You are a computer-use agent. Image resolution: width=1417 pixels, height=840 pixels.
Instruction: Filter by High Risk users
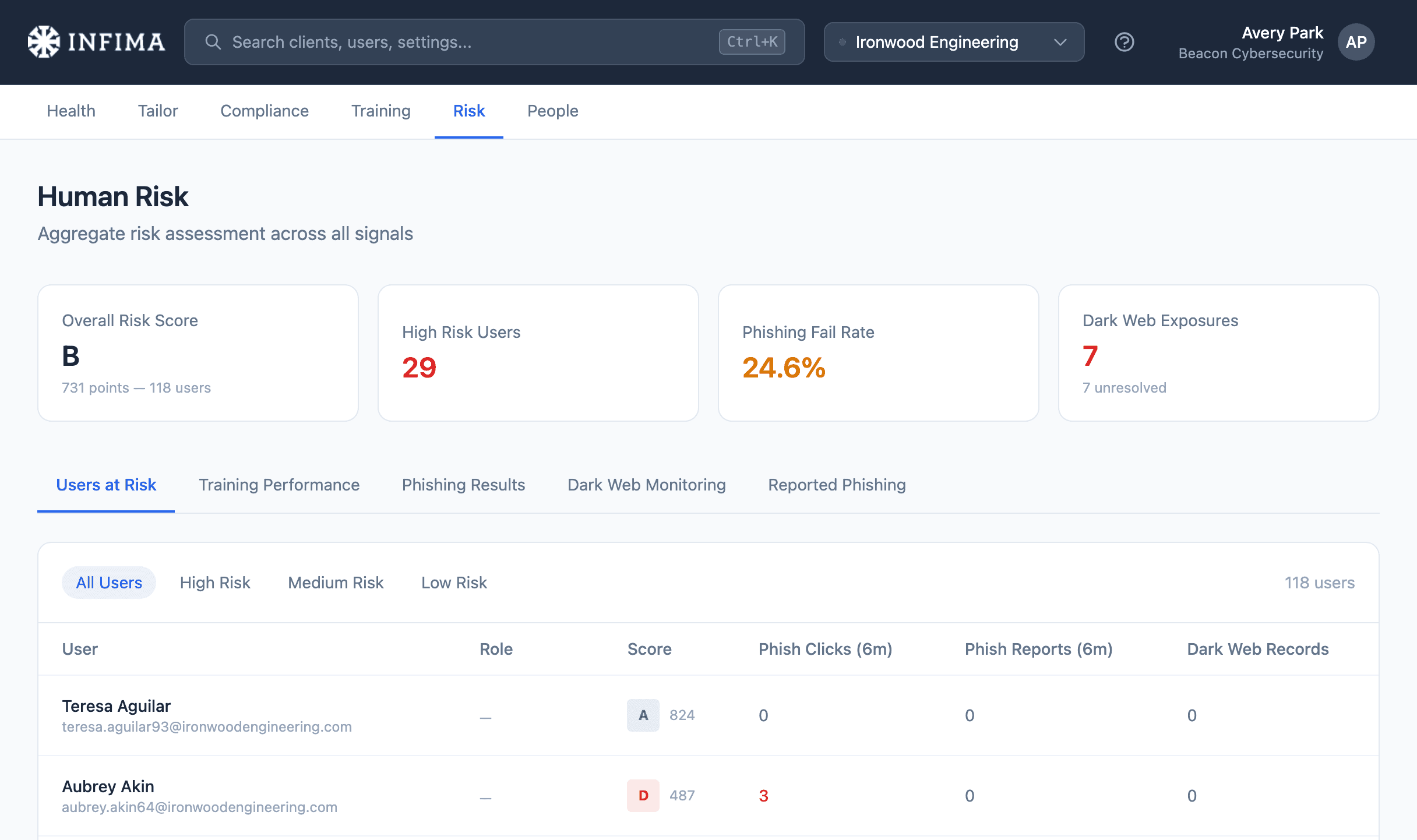tap(215, 583)
